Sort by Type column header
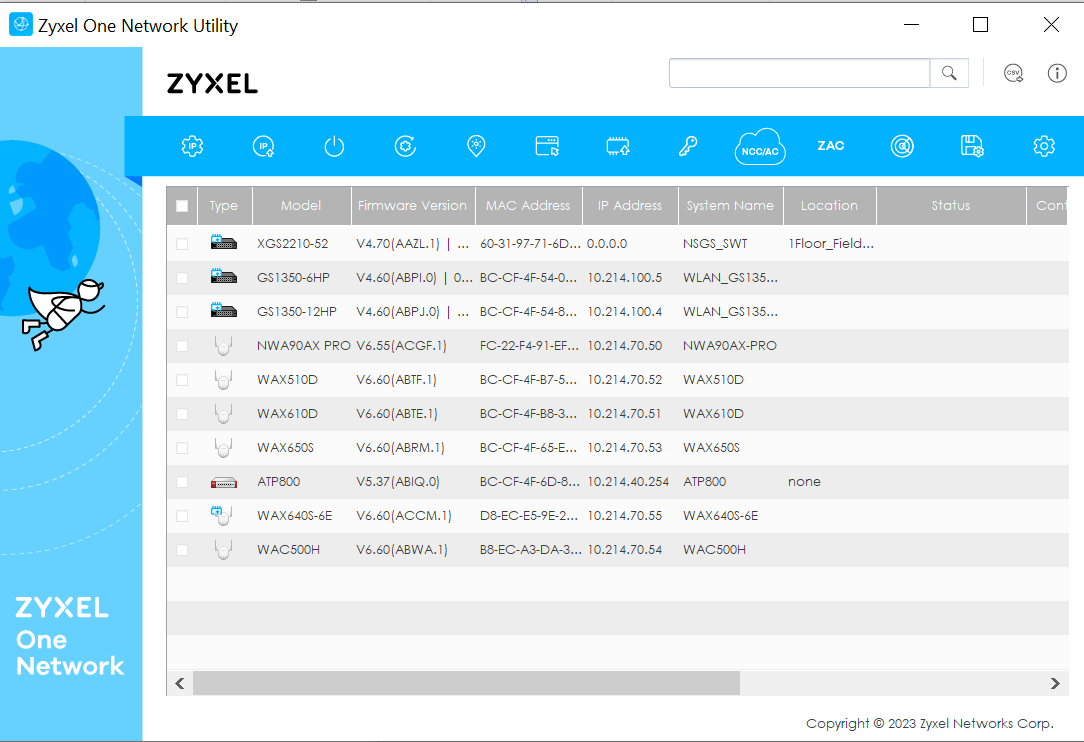The height and width of the screenshot is (742, 1084). click(225, 205)
